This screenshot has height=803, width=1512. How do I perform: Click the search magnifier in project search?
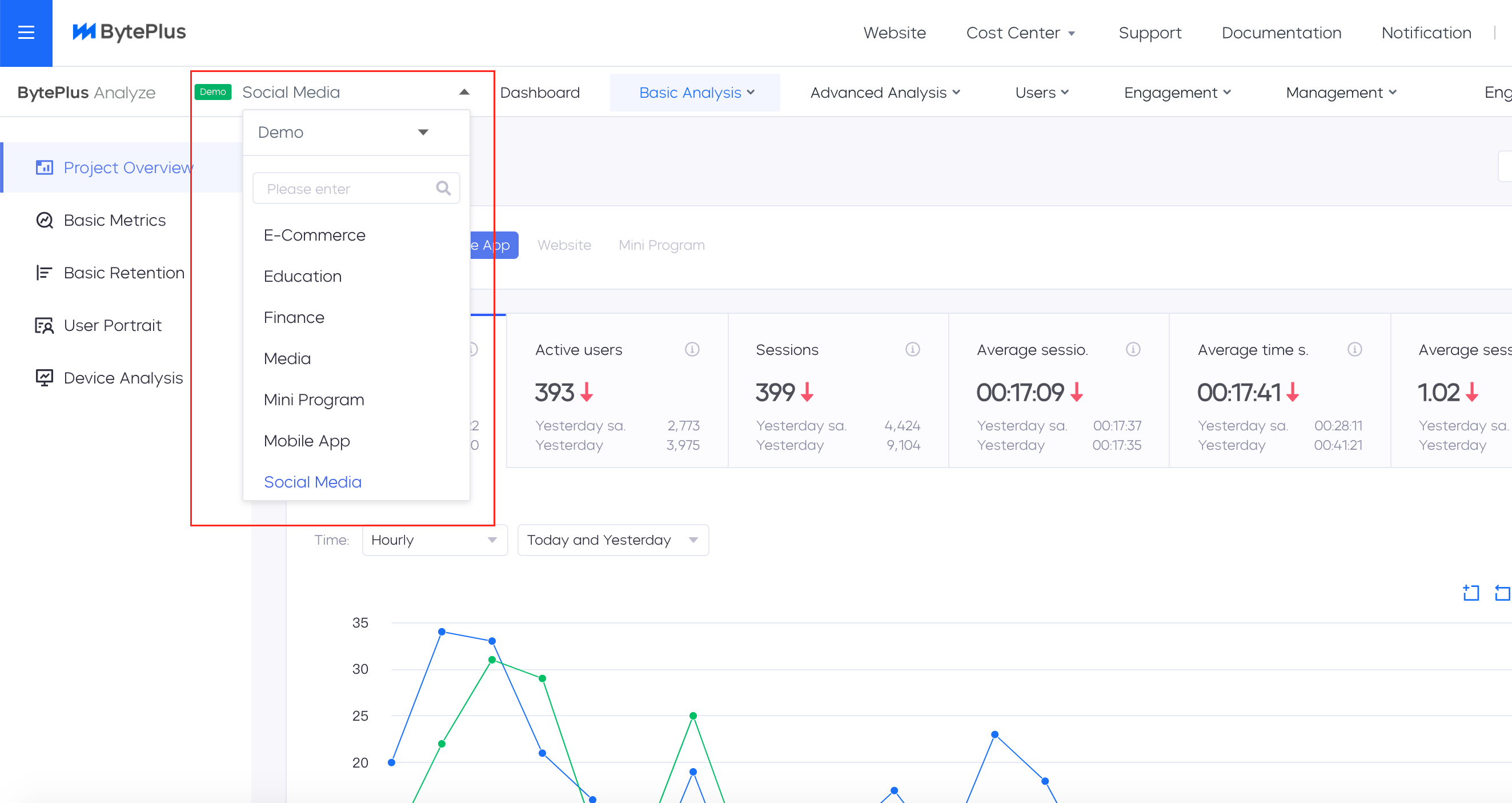click(443, 188)
